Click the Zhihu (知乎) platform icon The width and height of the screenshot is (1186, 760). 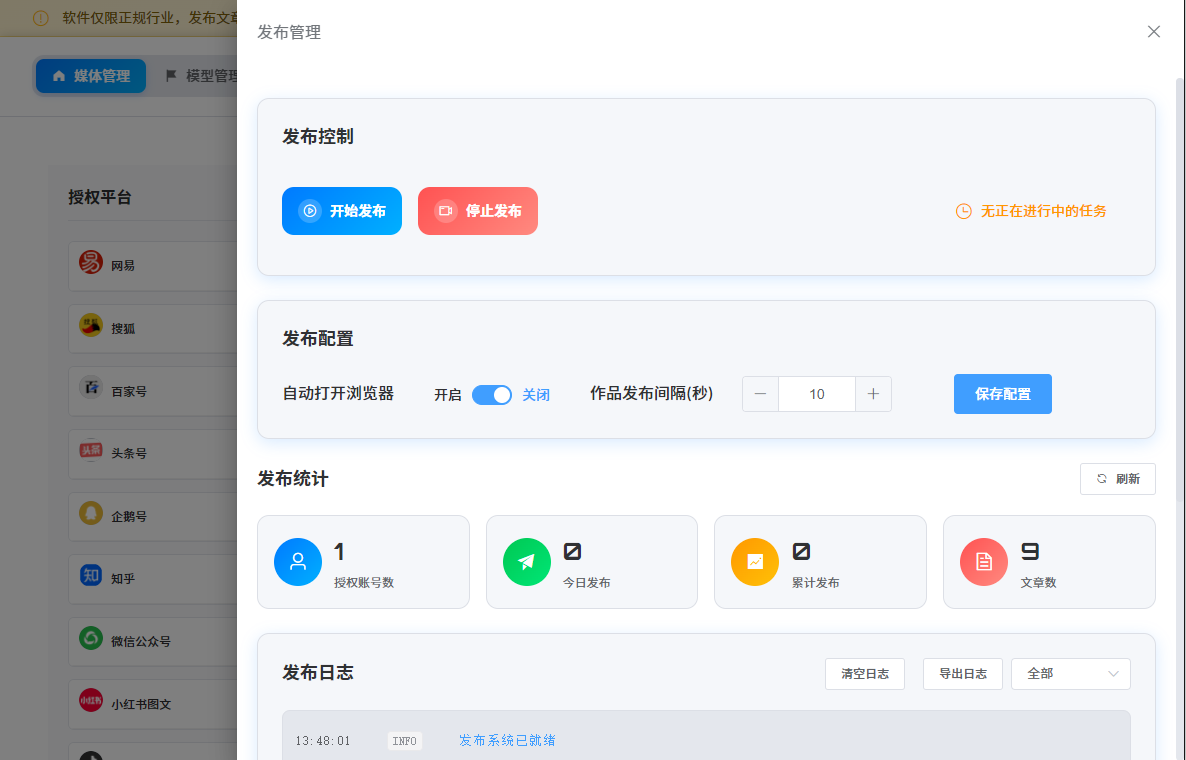(x=91, y=575)
